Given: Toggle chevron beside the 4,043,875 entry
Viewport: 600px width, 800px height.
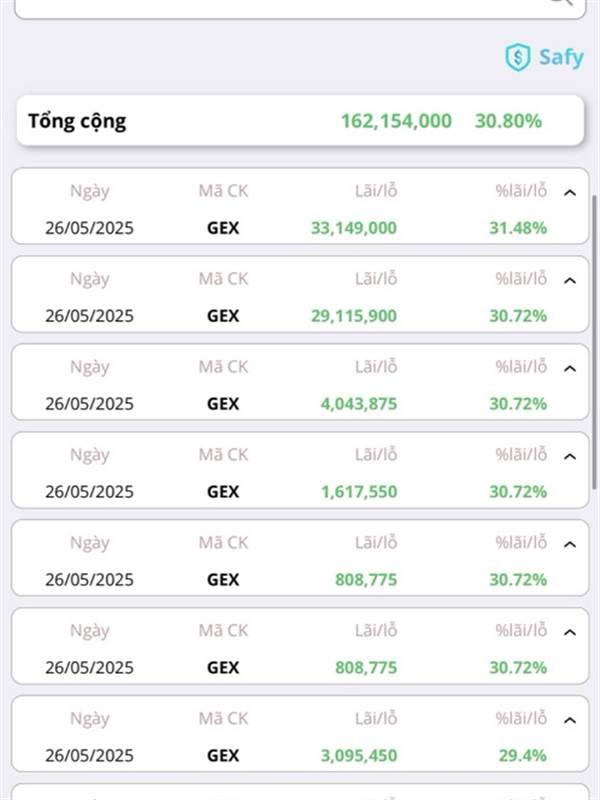Looking at the screenshot, I should 570,368.
